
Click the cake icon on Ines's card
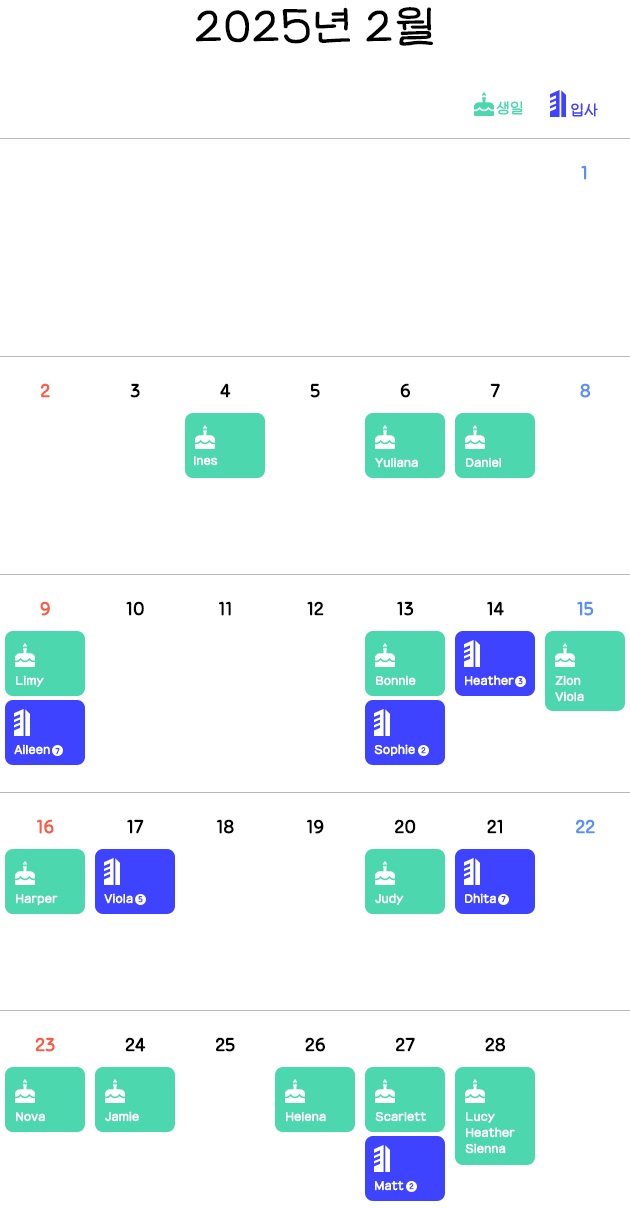point(205,437)
